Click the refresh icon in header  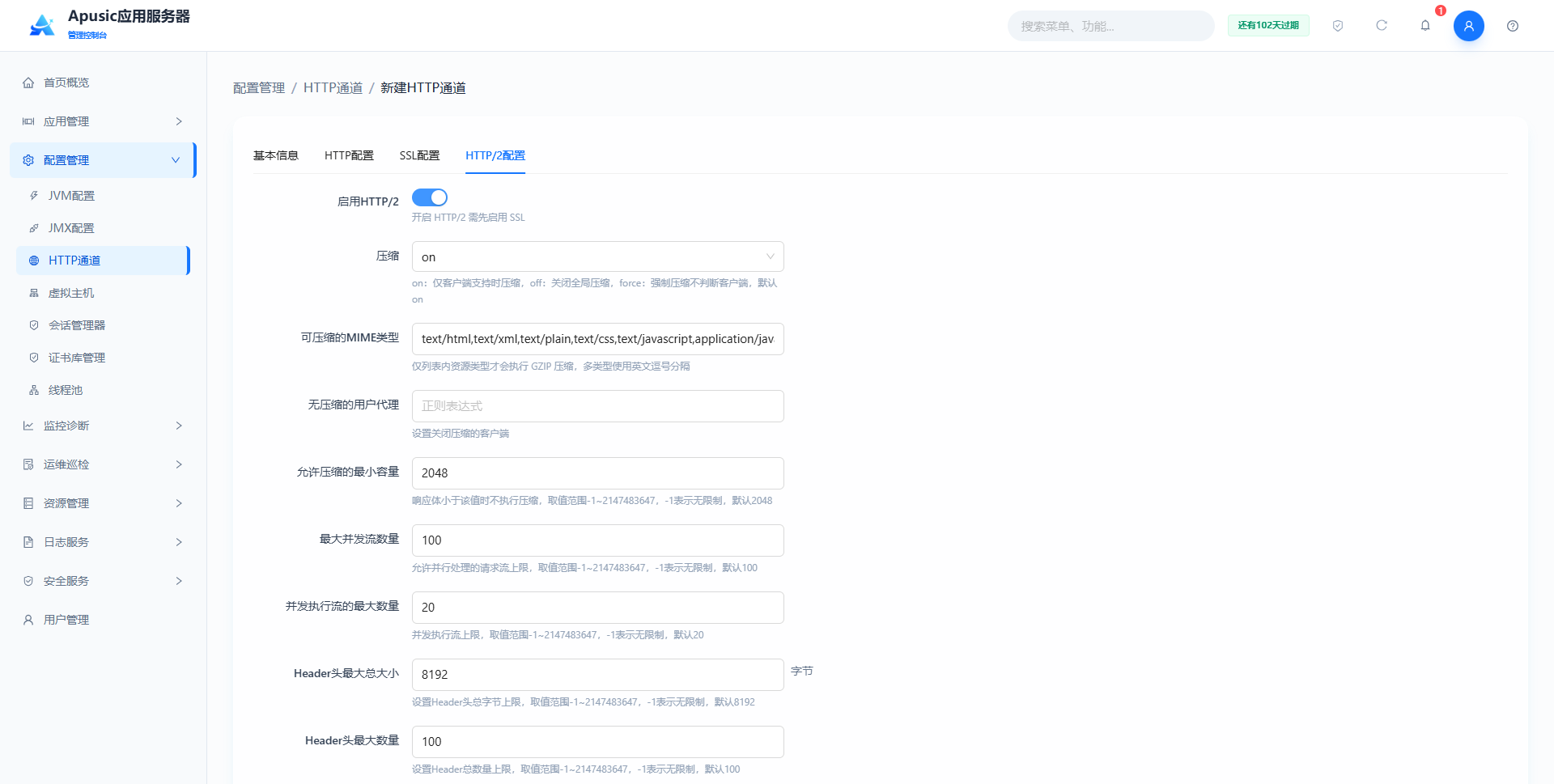click(1382, 26)
